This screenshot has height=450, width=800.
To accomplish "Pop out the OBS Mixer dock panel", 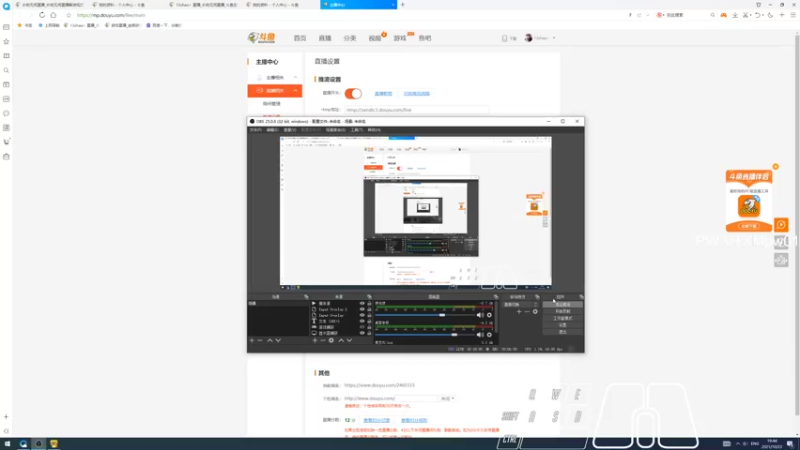I will click(x=496, y=297).
